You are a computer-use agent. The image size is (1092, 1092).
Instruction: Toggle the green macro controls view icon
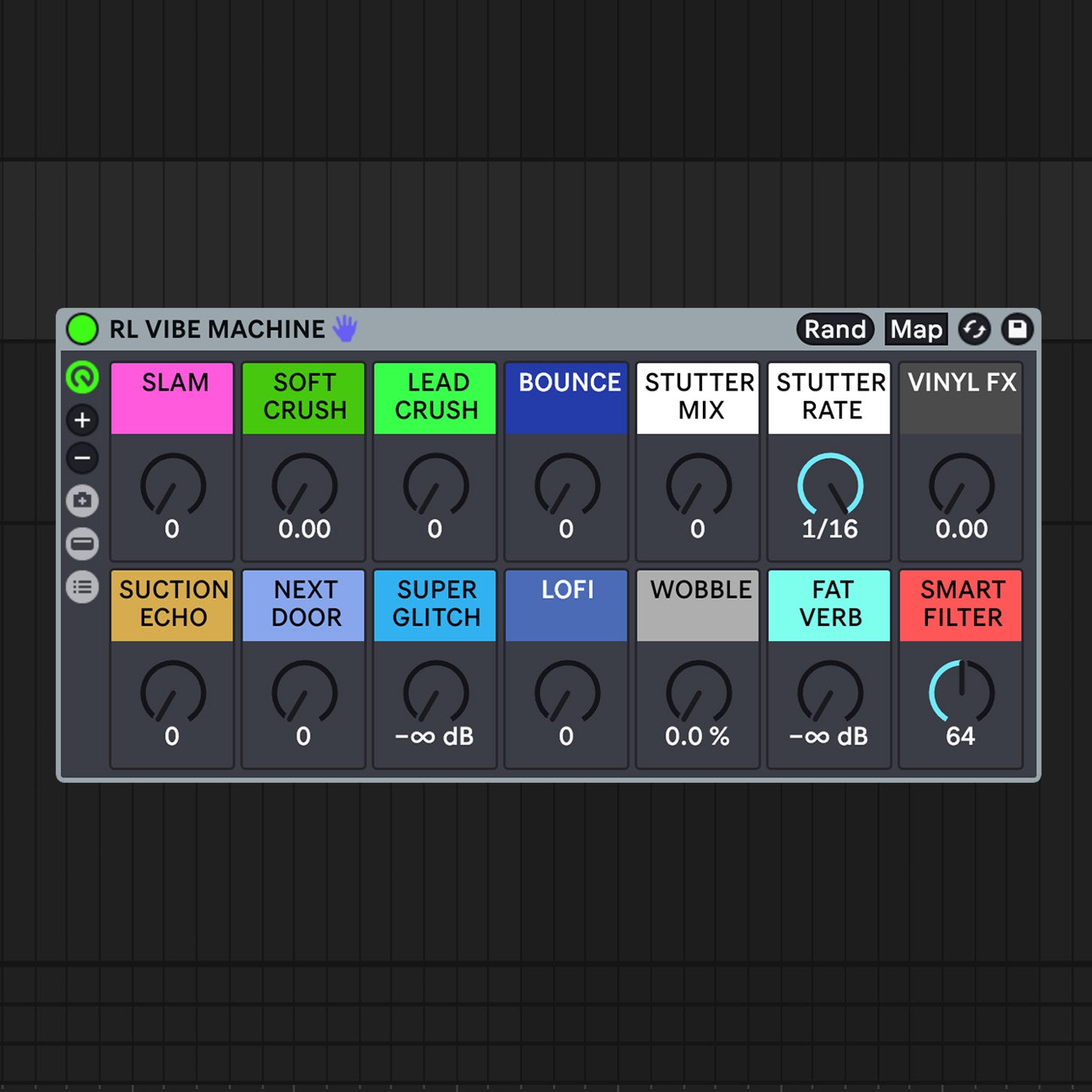click(x=82, y=377)
